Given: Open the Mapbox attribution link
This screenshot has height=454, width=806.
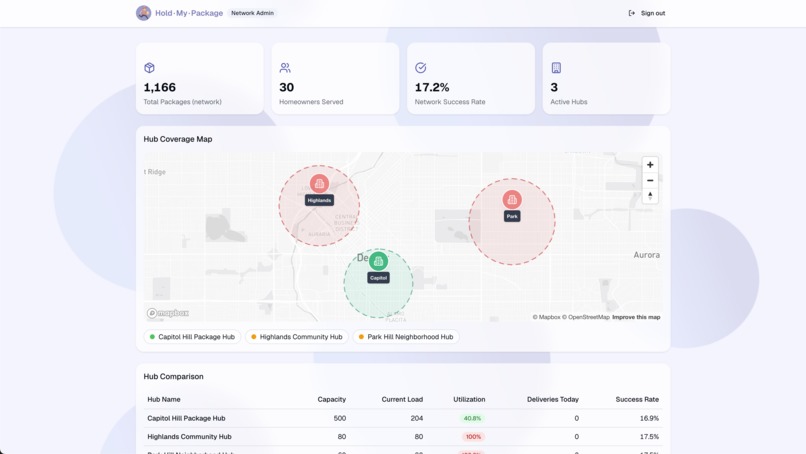Looking at the screenshot, I should click(546, 317).
